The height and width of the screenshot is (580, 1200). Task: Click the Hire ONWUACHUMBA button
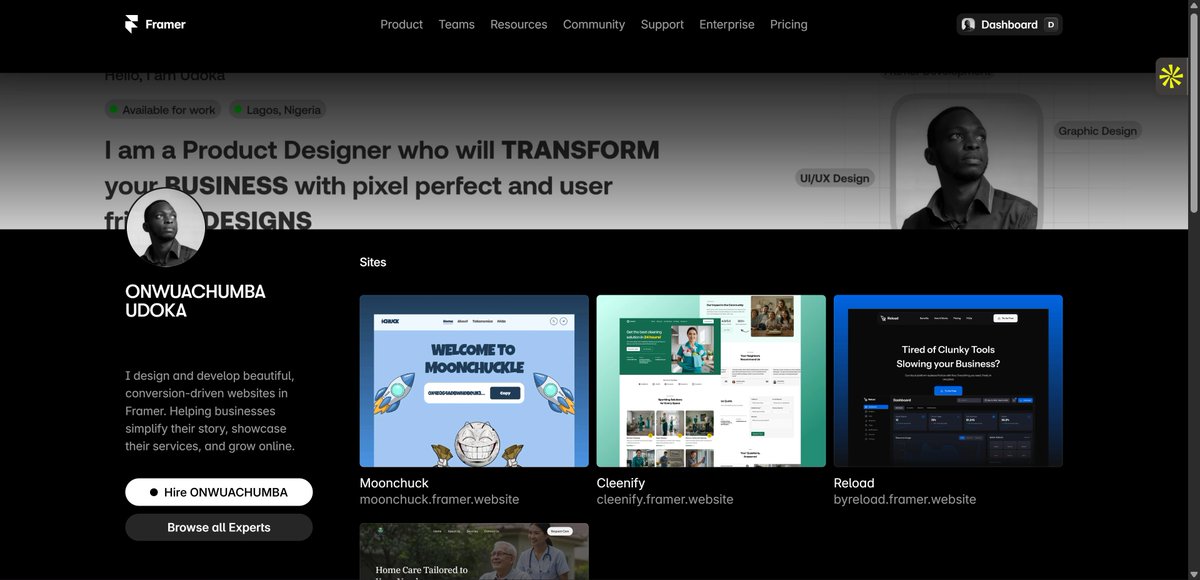218,492
